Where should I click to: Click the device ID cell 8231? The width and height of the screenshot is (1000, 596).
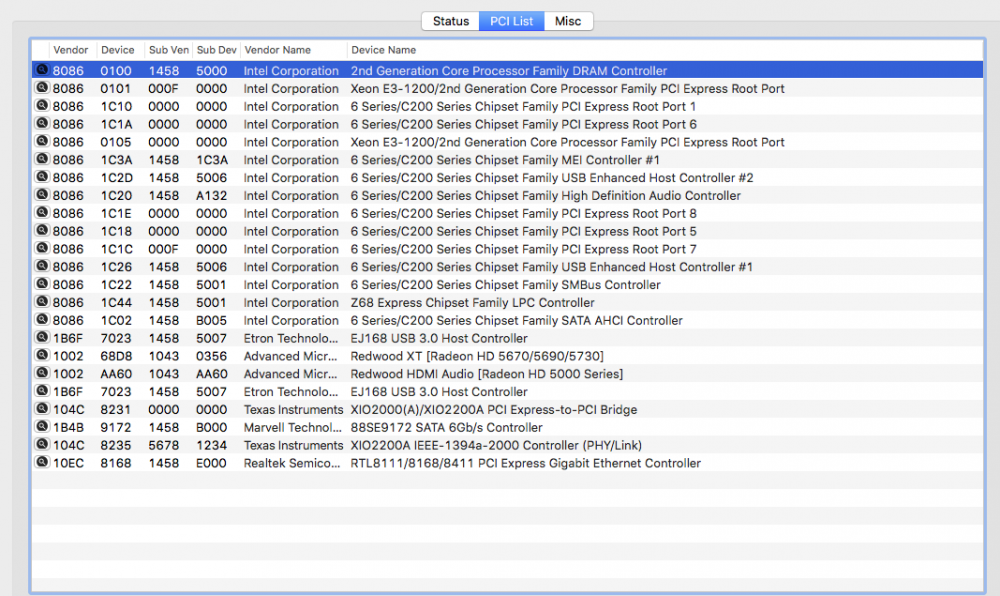[115, 410]
